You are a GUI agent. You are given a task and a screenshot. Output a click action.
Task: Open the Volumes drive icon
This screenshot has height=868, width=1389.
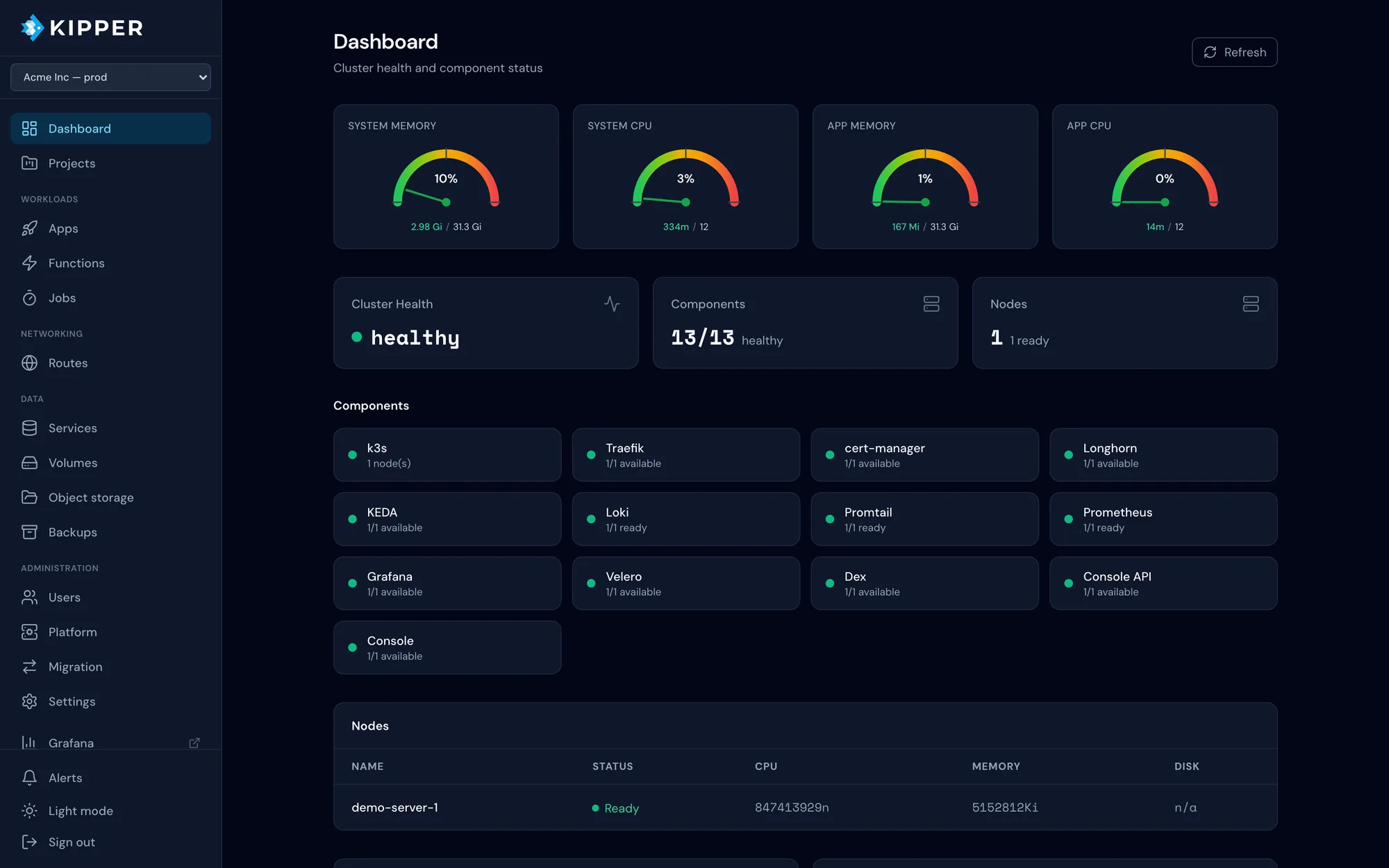click(x=29, y=463)
